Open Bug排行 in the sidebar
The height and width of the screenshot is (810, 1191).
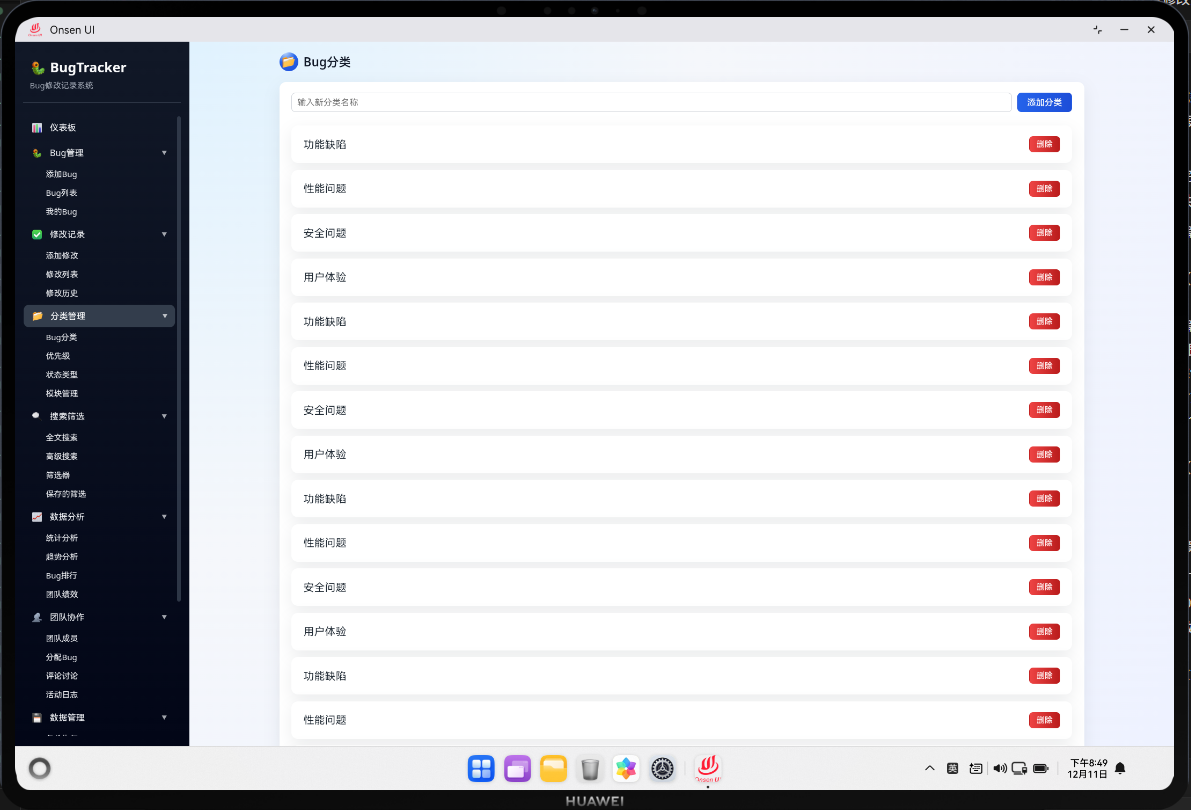click(x=62, y=576)
